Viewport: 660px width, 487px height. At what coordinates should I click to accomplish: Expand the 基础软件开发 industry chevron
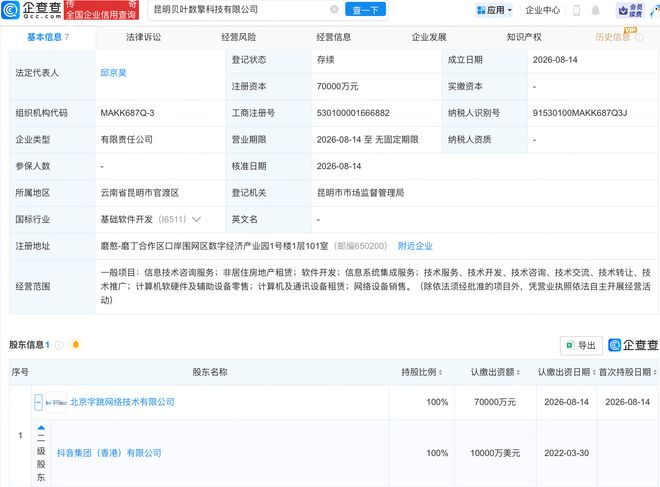point(196,219)
